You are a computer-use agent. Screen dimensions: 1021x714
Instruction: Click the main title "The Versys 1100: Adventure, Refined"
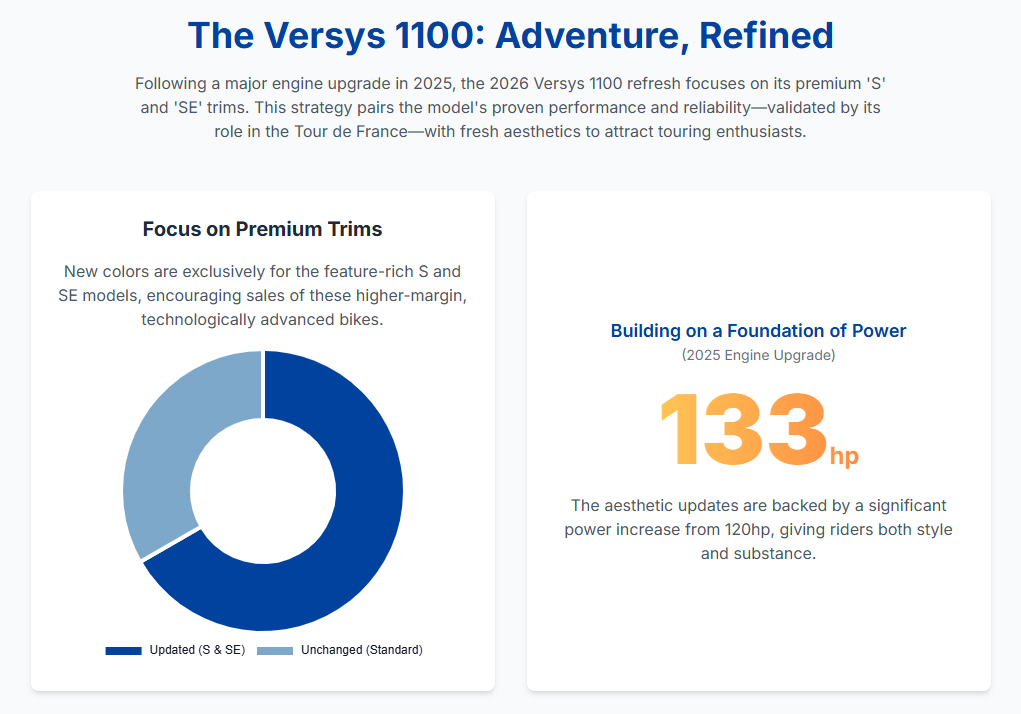pyautogui.click(x=510, y=35)
